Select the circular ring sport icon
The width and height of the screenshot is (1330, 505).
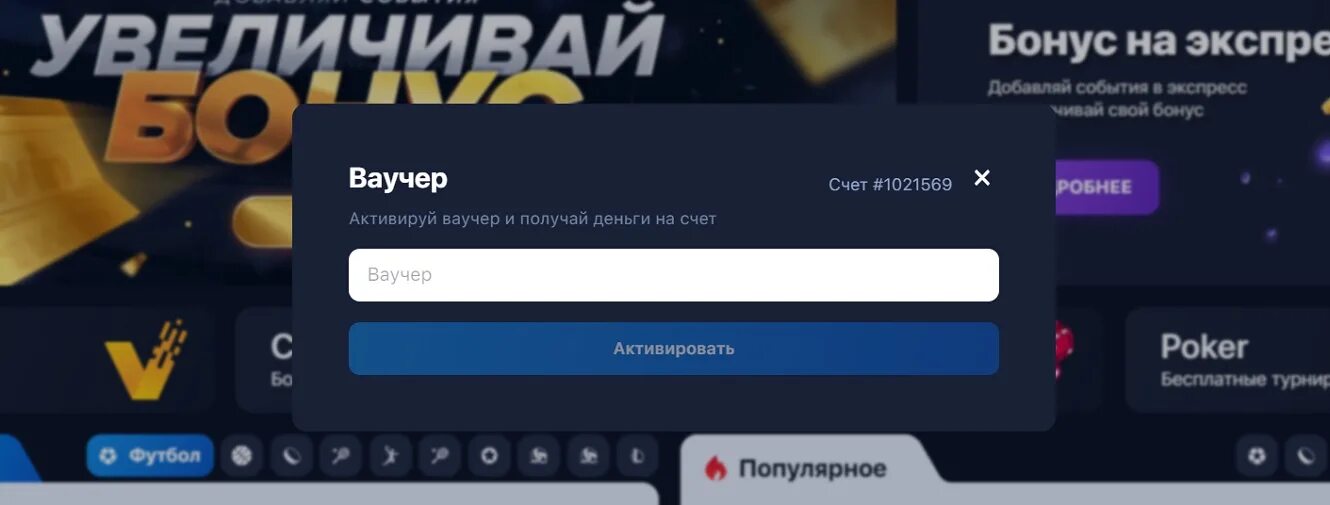489,456
